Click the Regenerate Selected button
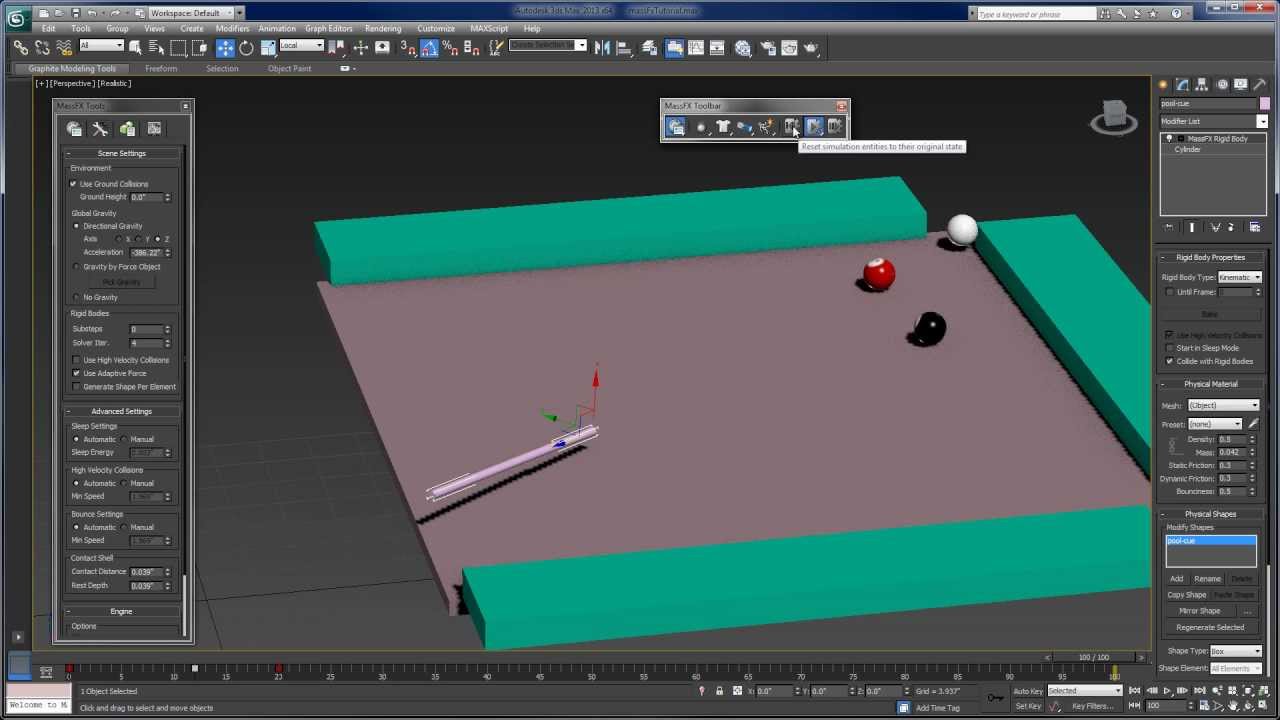The height and width of the screenshot is (720, 1280). (1210, 628)
